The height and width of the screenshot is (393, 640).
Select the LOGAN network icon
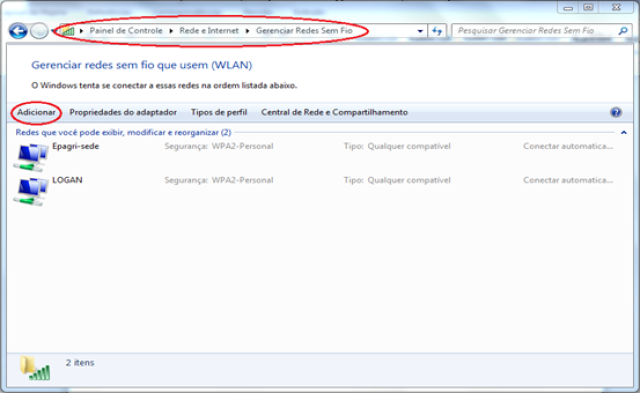pyautogui.click(x=31, y=191)
